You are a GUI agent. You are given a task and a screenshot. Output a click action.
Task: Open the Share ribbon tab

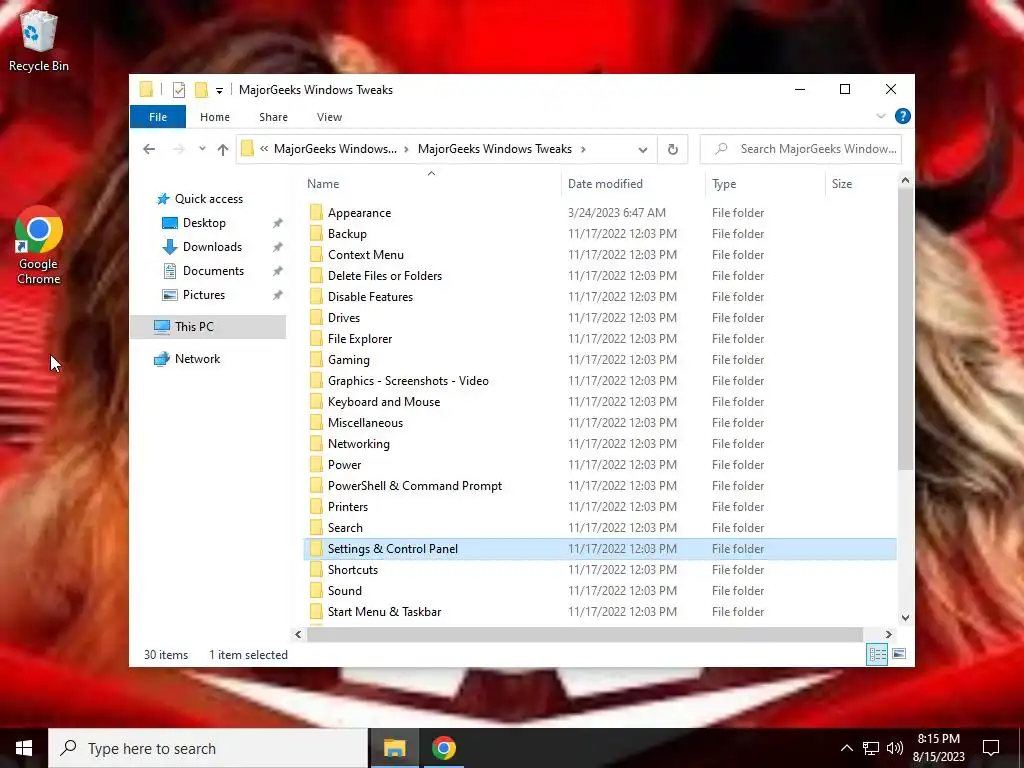[x=273, y=117]
